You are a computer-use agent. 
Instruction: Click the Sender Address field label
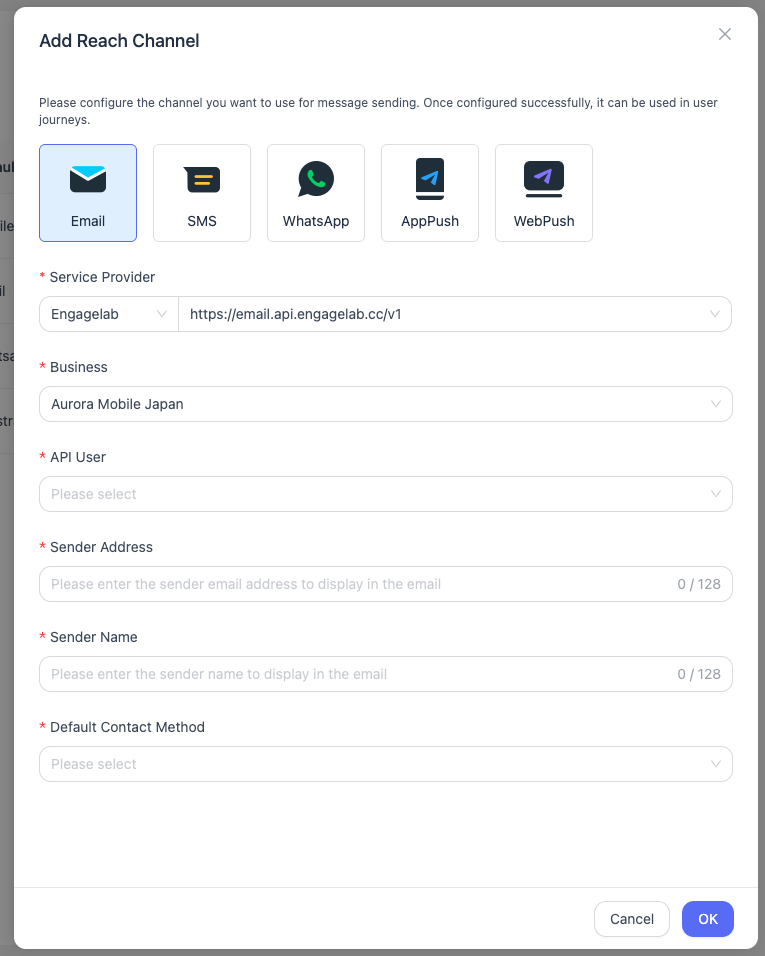pos(101,547)
